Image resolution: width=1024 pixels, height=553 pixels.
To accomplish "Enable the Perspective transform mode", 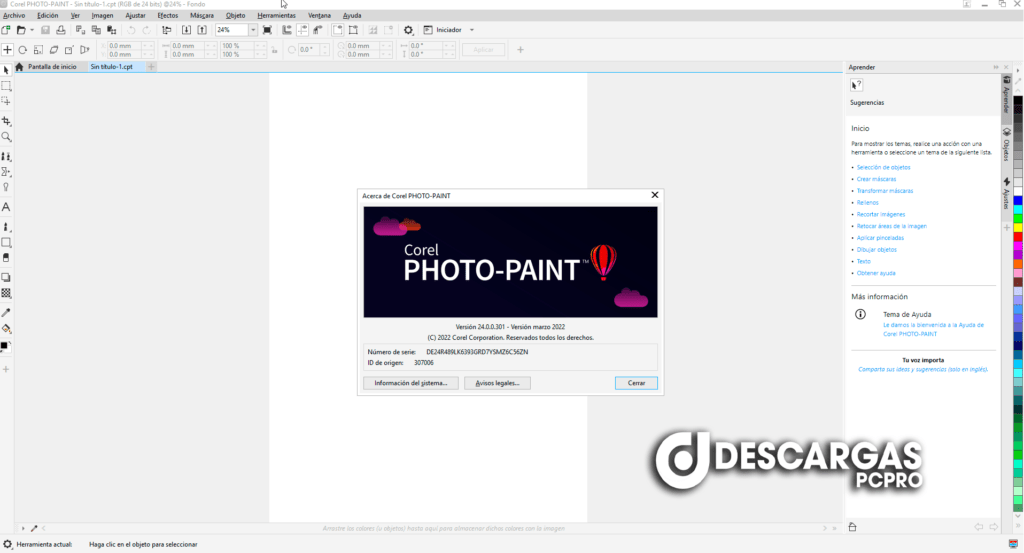I will coord(85,50).
